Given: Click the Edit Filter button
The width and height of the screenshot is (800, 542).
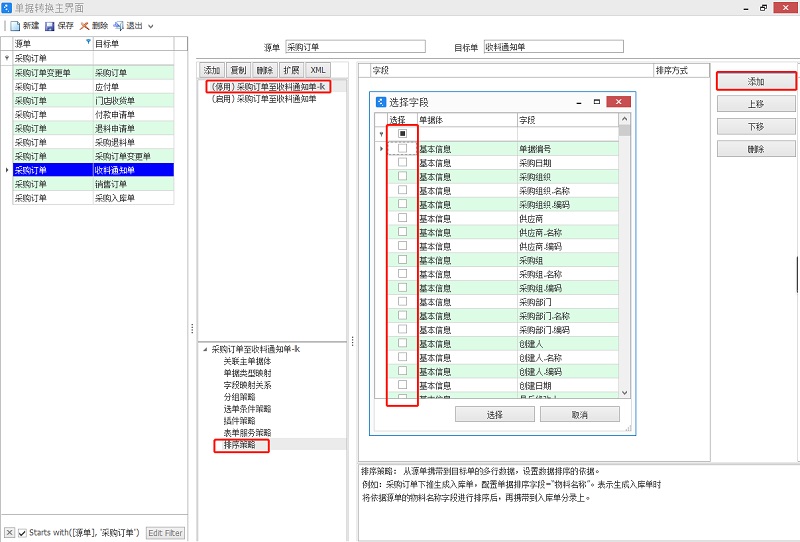Looking at the screenshot, I should pyautogui.click(x=166, y=533).
